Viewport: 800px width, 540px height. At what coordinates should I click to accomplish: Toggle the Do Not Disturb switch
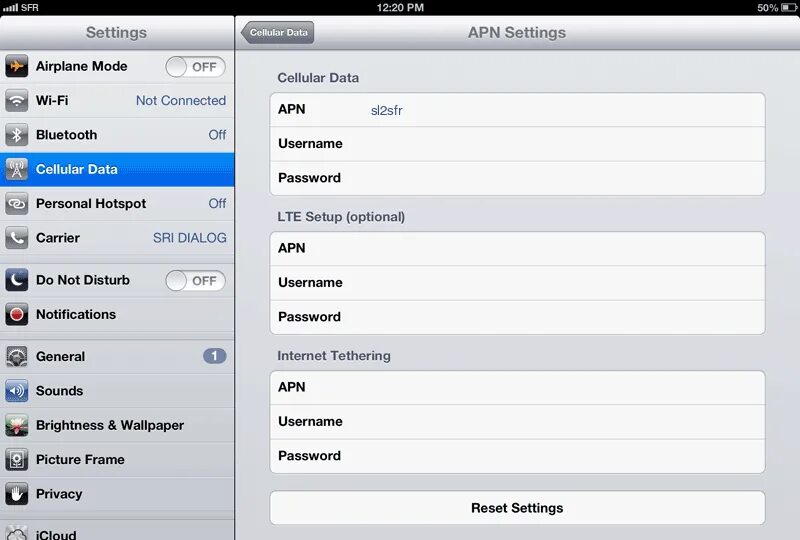195,281
